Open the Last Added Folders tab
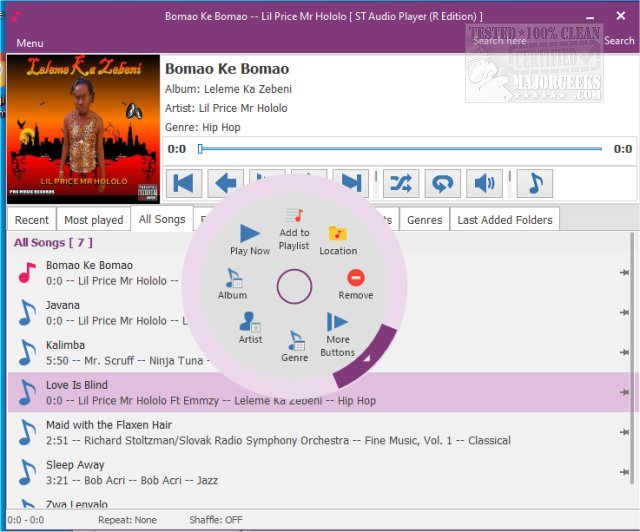 pos(505,220)
